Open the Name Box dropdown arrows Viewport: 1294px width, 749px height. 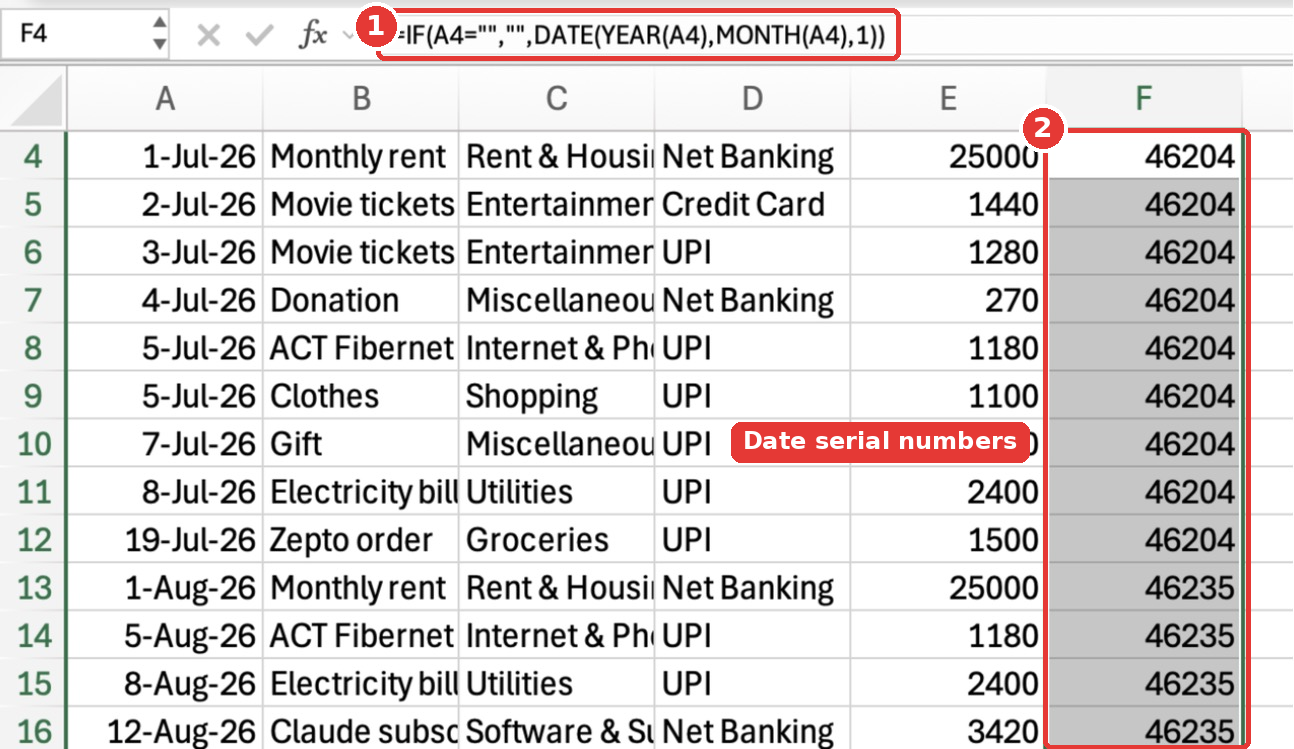160,34
